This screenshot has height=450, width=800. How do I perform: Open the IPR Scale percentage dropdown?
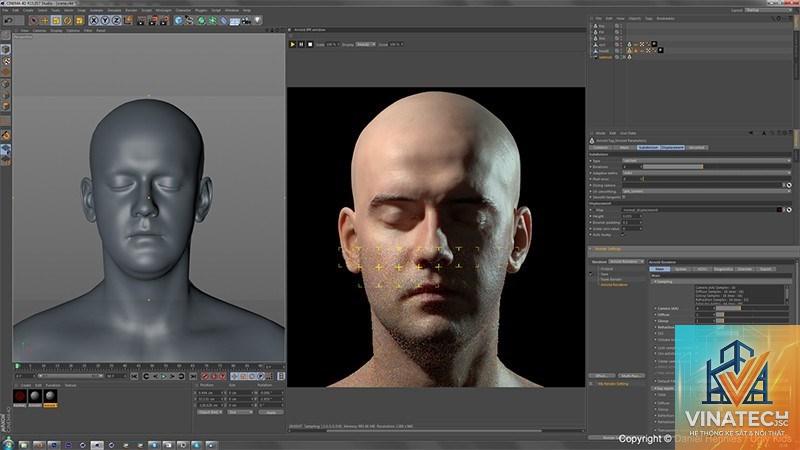333,44
